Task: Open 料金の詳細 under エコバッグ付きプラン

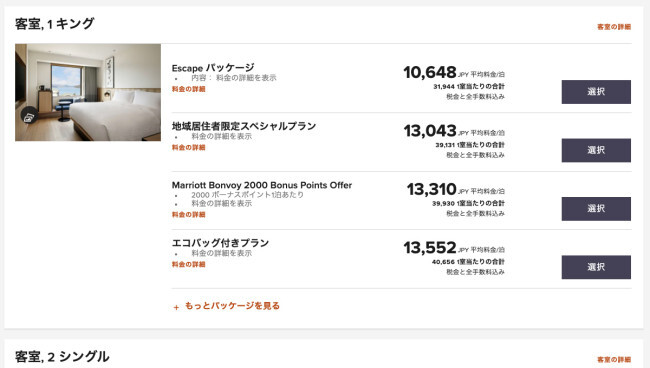Action: 189,264
